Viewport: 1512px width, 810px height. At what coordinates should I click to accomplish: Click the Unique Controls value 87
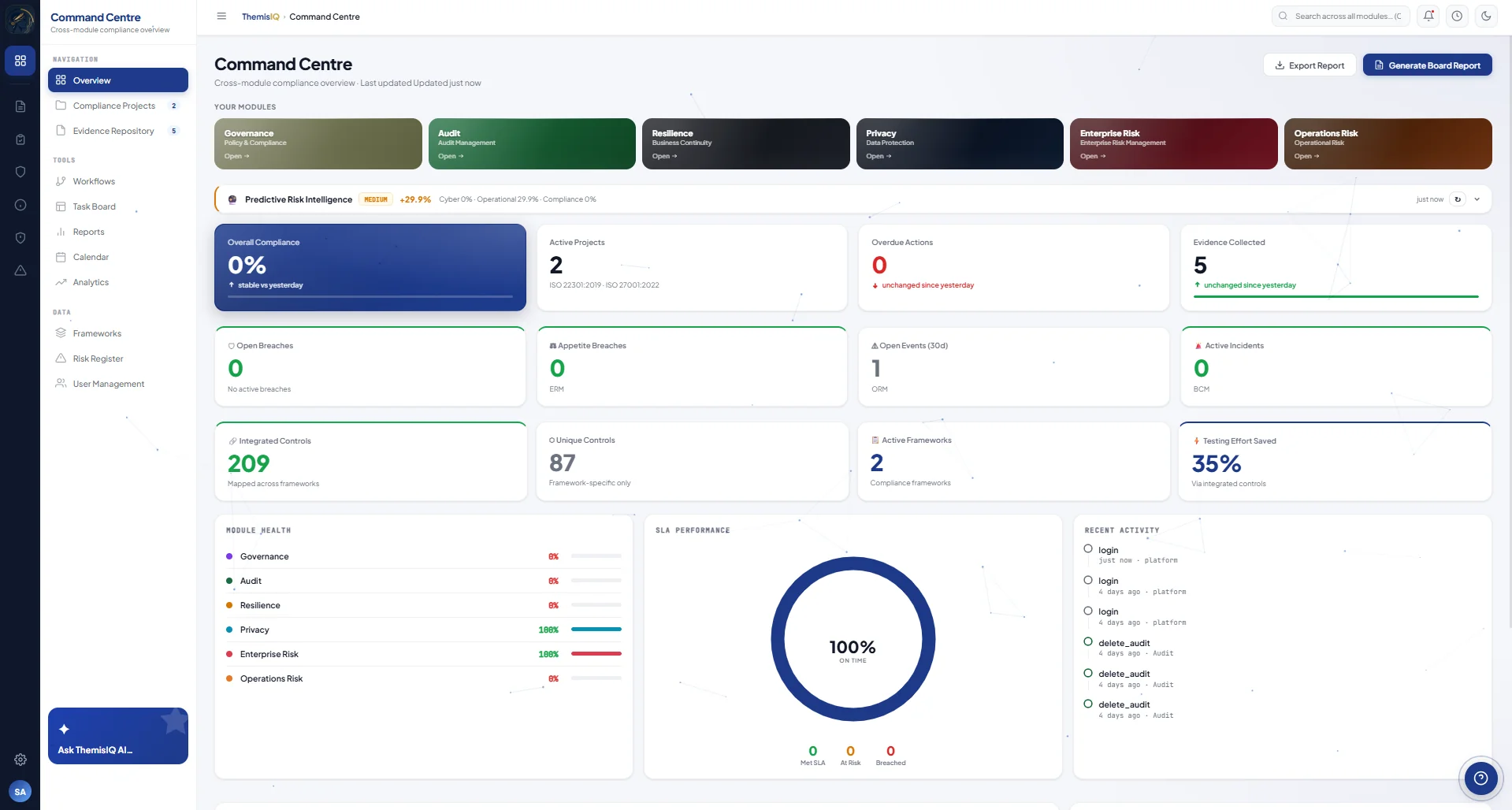563,463
